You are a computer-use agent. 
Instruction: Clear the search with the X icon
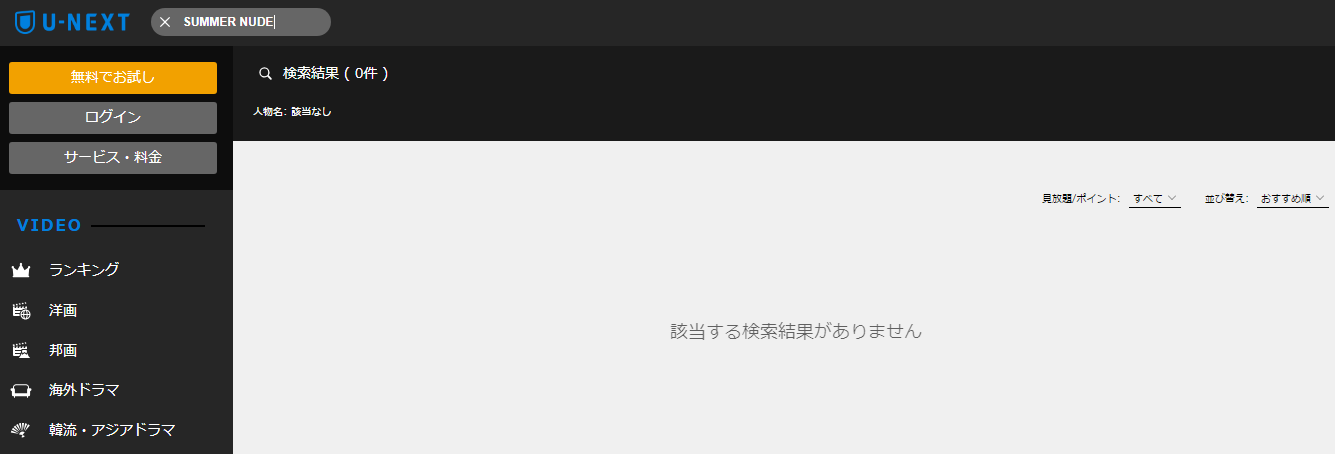click(x=165, y=22)
